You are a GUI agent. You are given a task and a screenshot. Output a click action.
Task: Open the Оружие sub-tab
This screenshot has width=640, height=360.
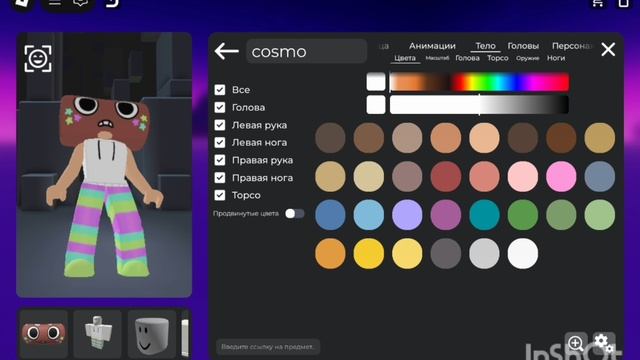[527, 58]
